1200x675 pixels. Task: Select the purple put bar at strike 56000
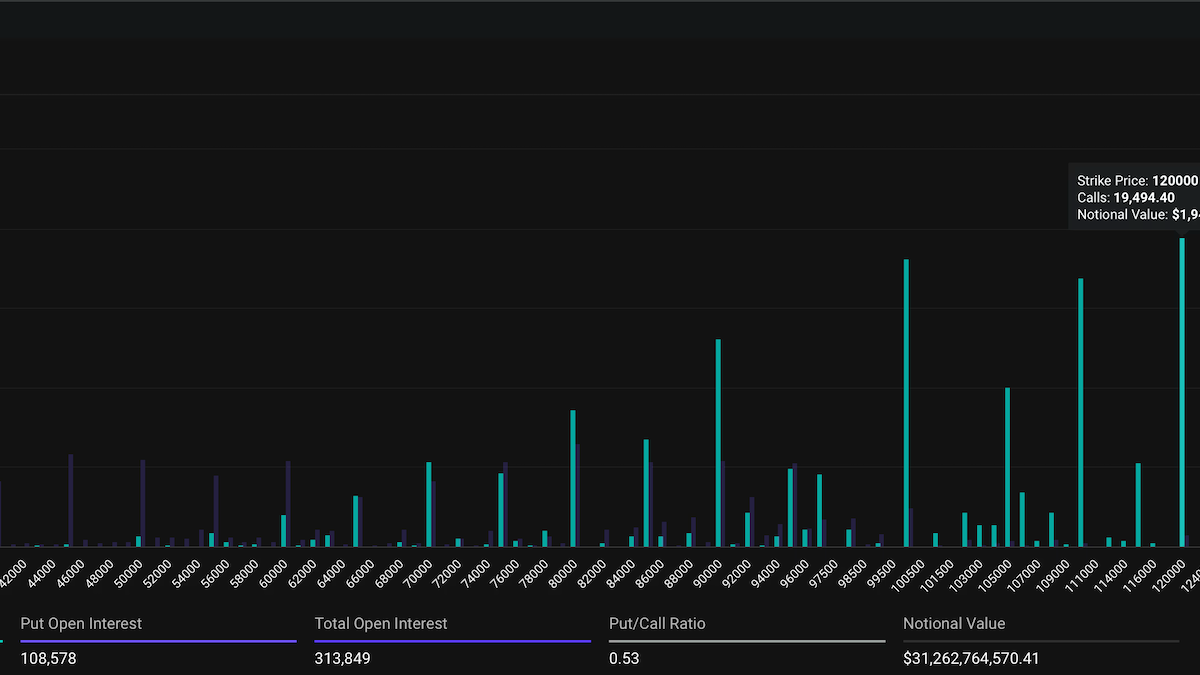pyautogui.click(x=216, y=510)
